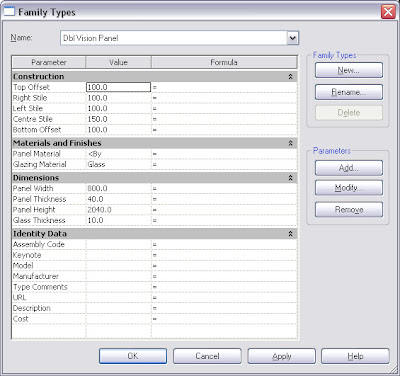Click the Add... parameter button

click(x=349, y=168)
